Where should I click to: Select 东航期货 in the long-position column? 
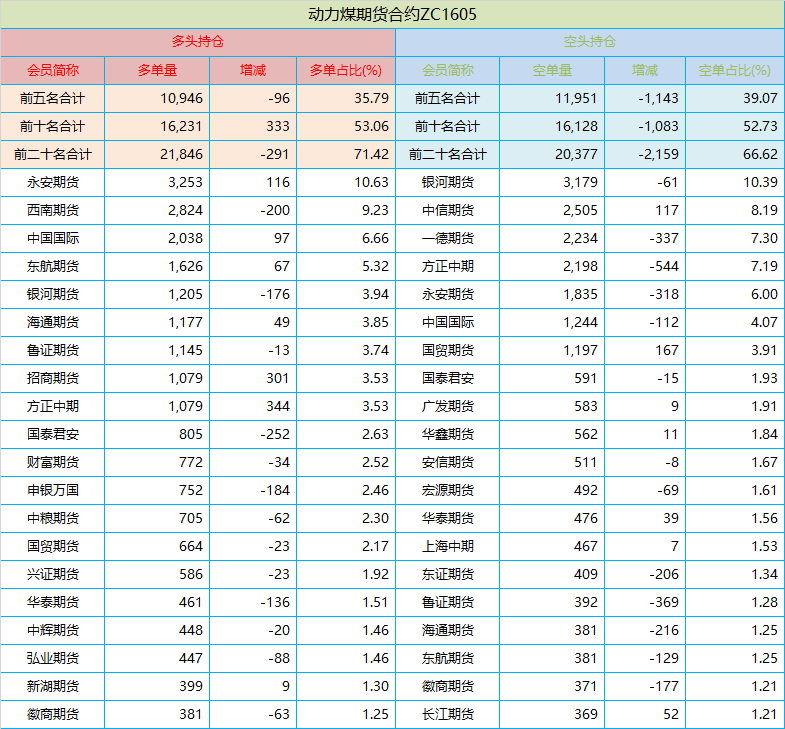(x=53, y=266)
